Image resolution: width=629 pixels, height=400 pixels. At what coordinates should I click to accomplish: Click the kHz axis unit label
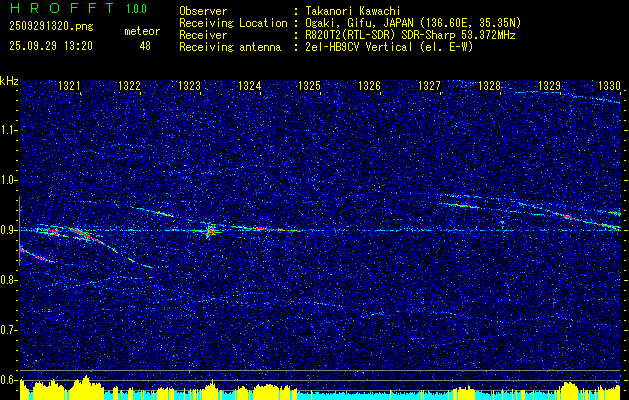[x=9, y=81]
